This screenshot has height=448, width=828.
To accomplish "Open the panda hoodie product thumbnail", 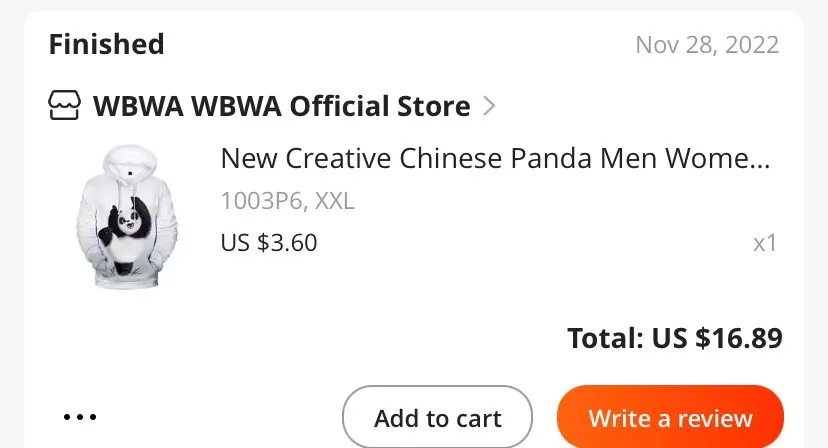I will point(127,217).
